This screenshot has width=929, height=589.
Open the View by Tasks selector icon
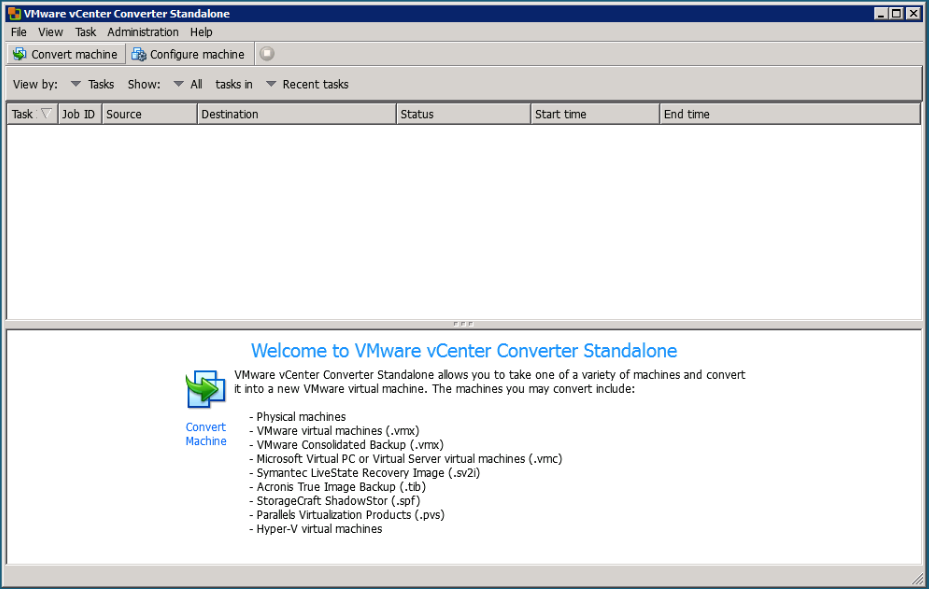tap(76, 84)
